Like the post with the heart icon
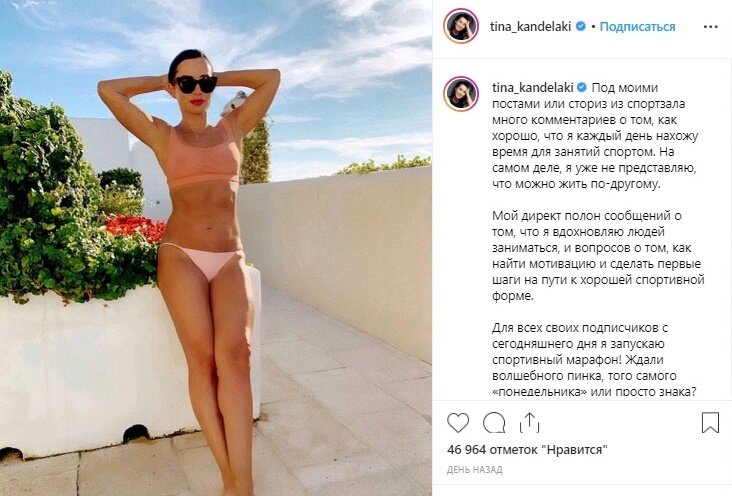732x496 pixels. point(458,423)
